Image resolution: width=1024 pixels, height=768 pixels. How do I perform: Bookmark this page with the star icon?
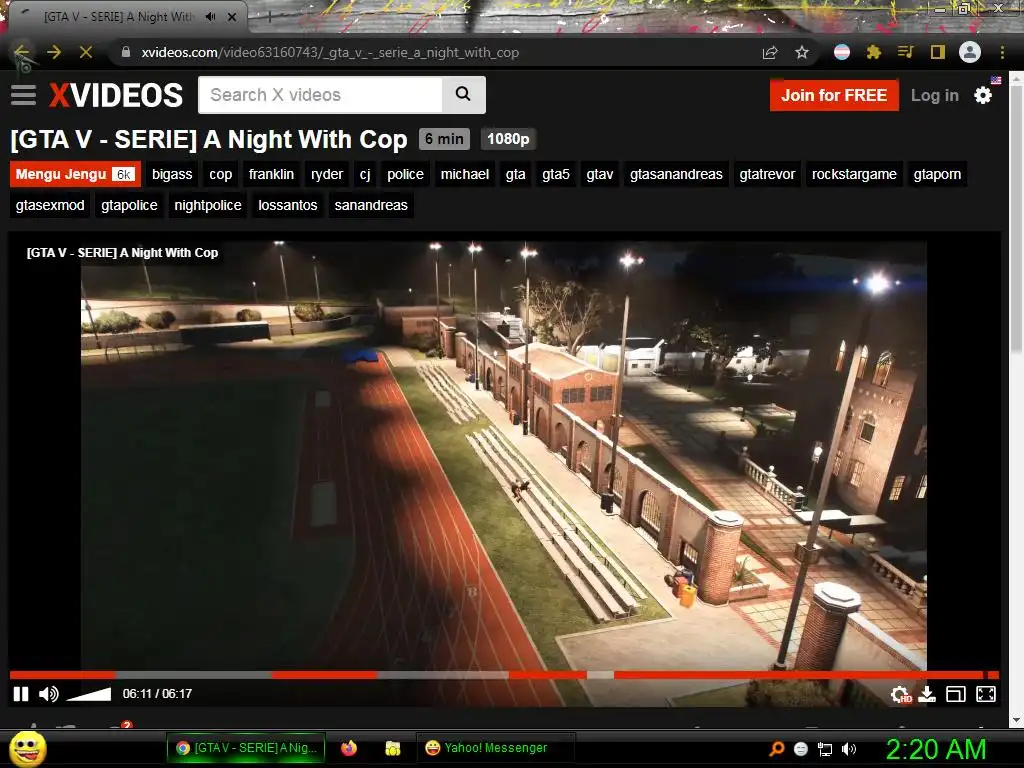click(x=802, y=52)
